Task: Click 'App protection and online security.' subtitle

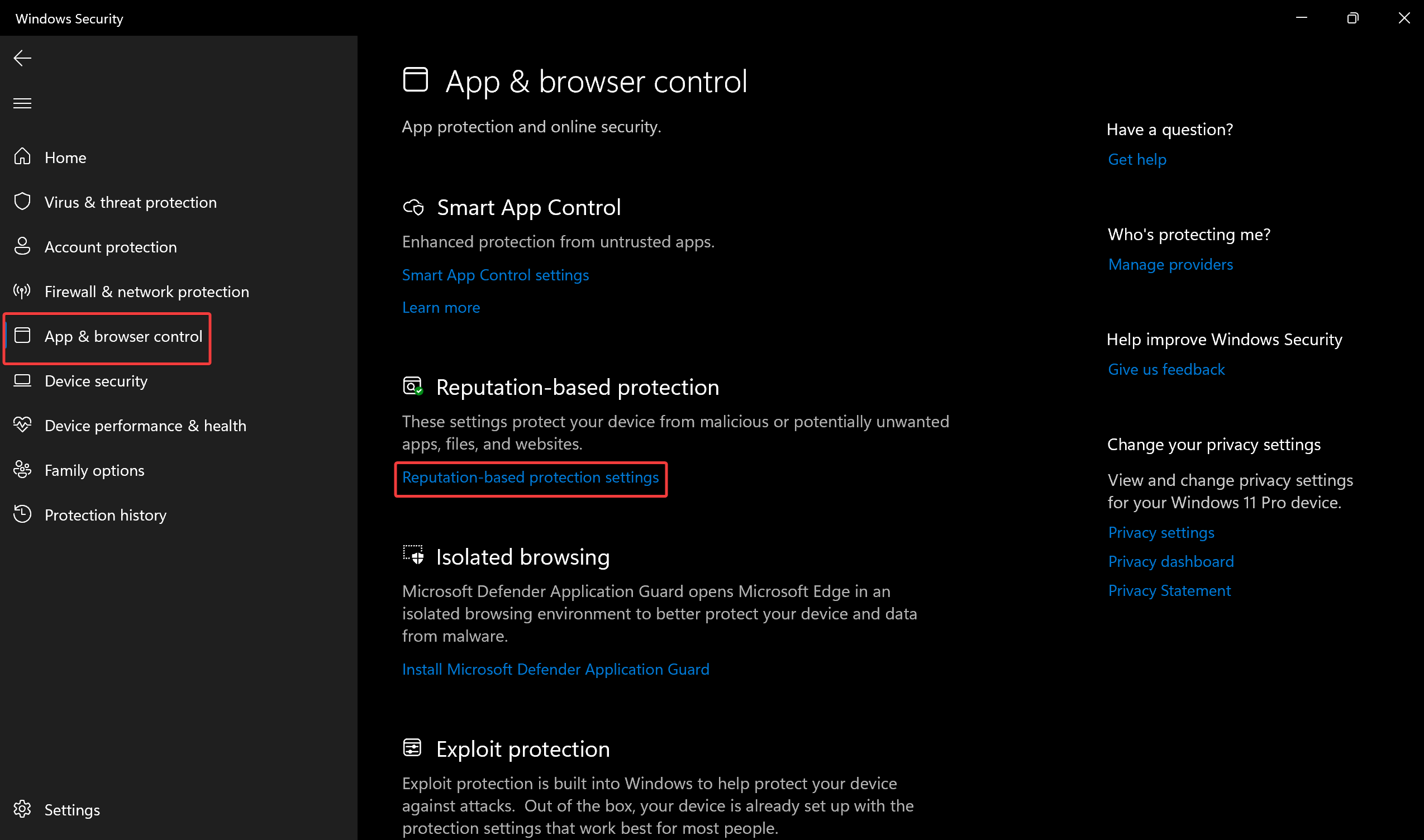Action: (x=532, y=127)
